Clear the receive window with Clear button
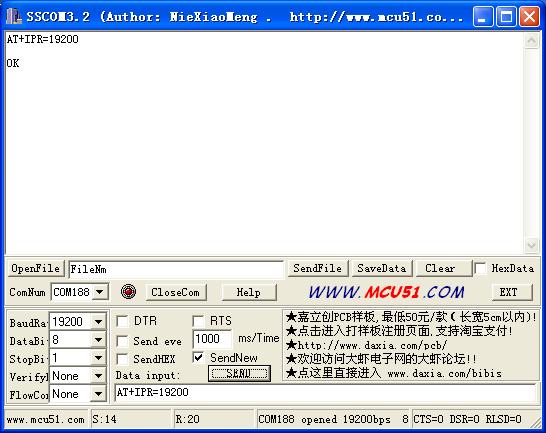The height and width of the screenshot is (433, 546). click(440, 268)
